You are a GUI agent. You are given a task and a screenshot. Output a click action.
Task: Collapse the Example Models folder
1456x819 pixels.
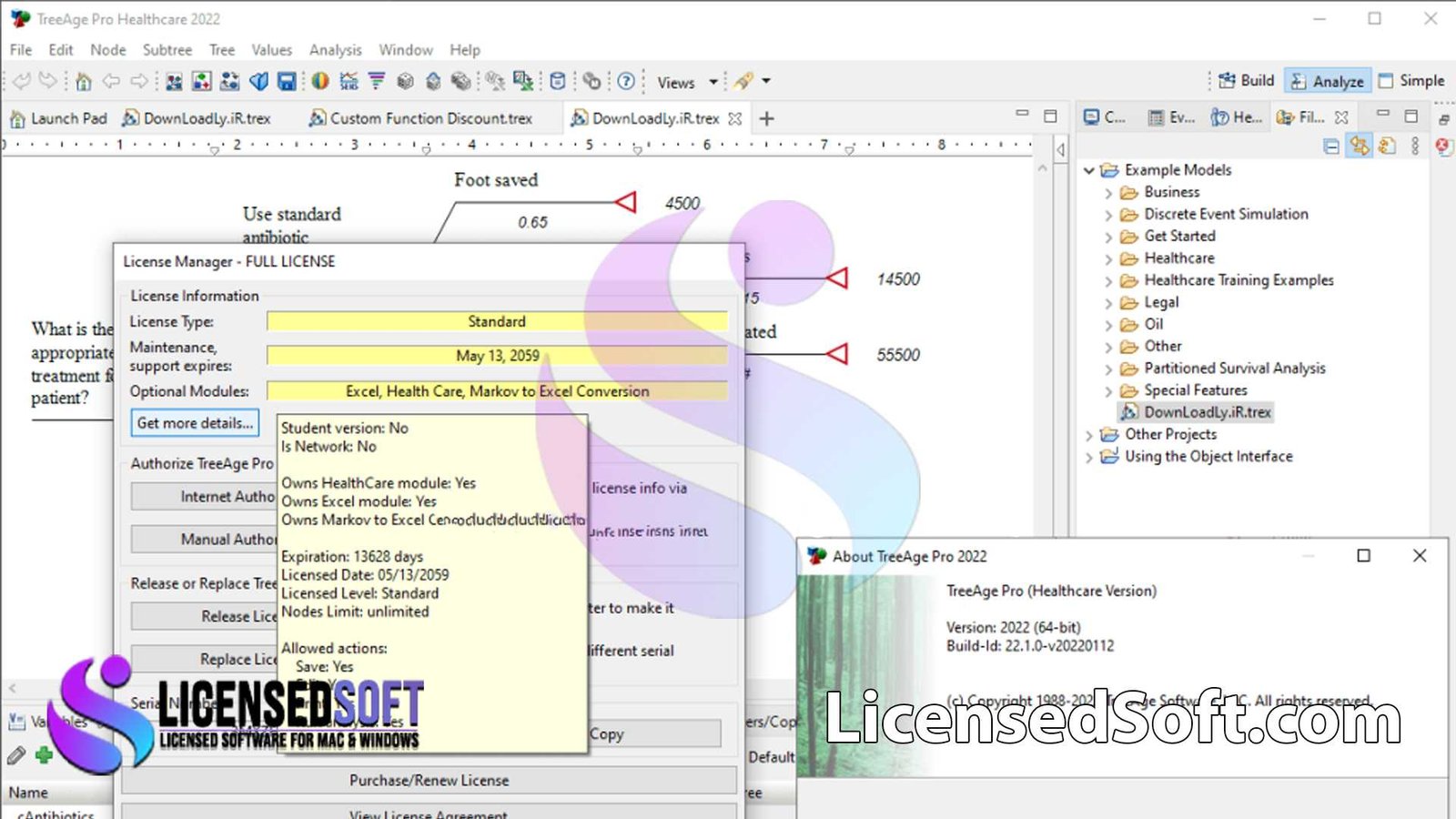(x=1089, y=170)
